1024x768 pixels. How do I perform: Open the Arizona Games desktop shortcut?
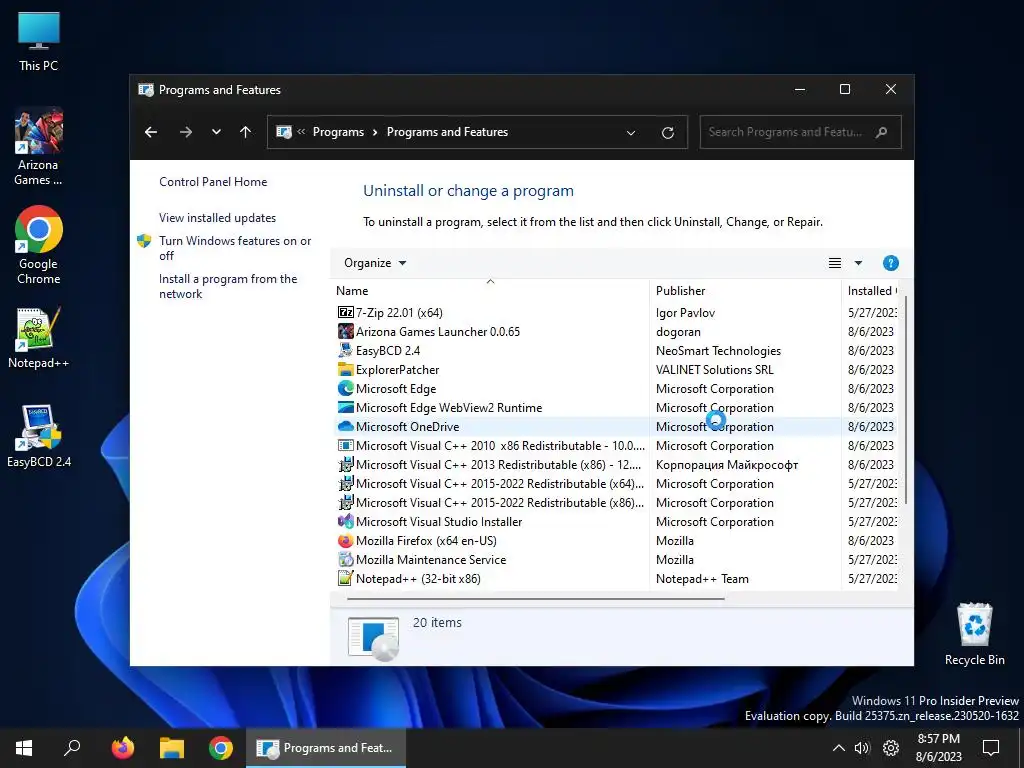point(39,146)
